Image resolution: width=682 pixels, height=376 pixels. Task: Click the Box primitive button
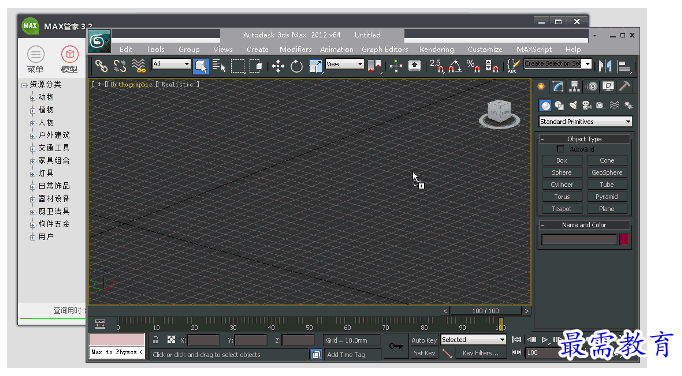pos(562,161)
